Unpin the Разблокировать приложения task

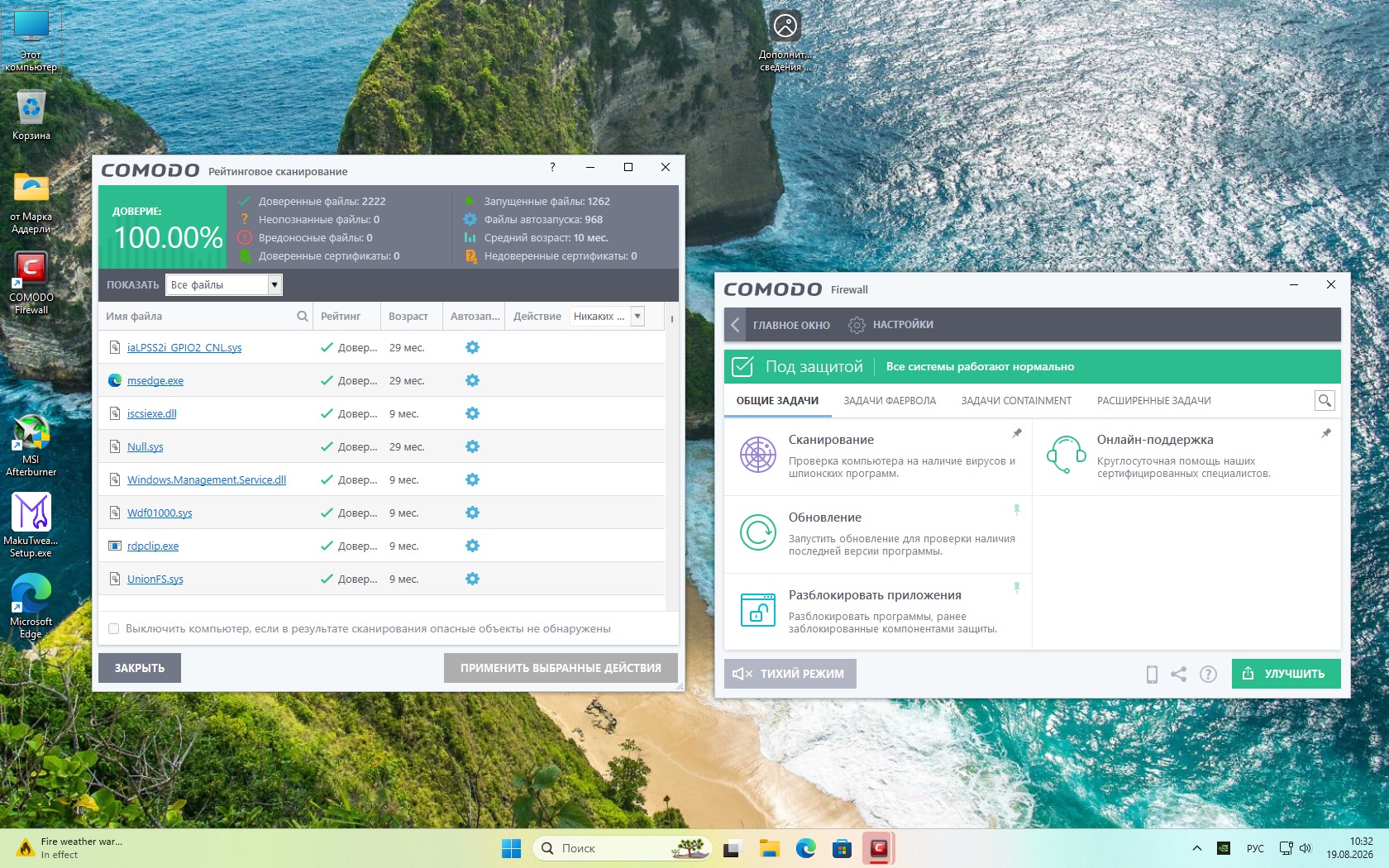(x=1017, y=588)
